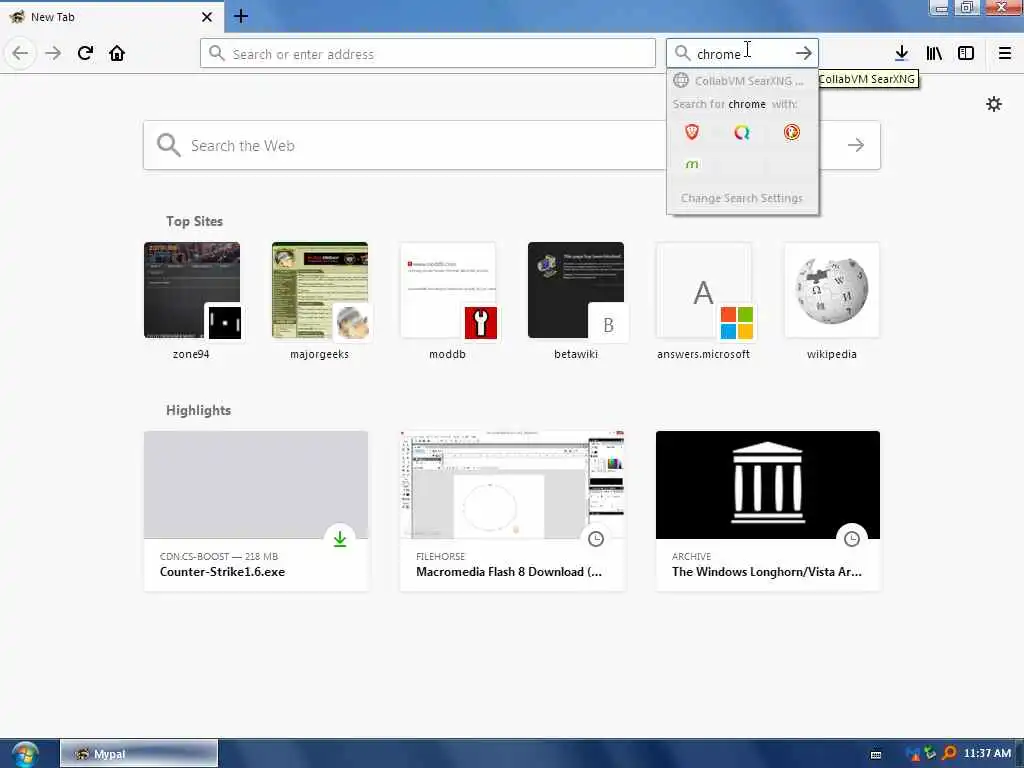This screenshot has height=768, width=1024.
Task: Open new tab preferences gear
Action: click(x=994, y=104)
